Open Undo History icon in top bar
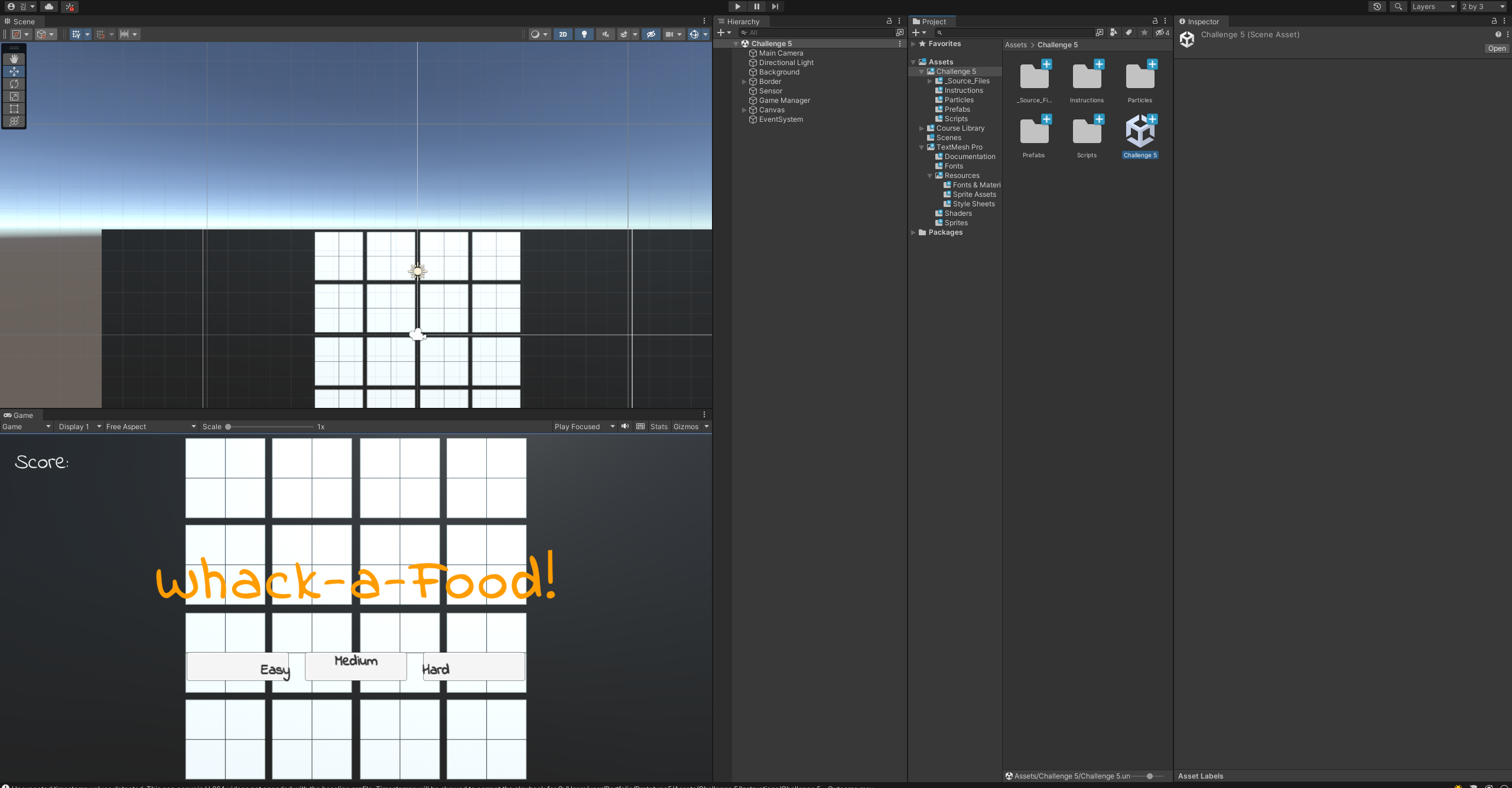Viewport: 1512px width, 788px height. point(1377,7)
